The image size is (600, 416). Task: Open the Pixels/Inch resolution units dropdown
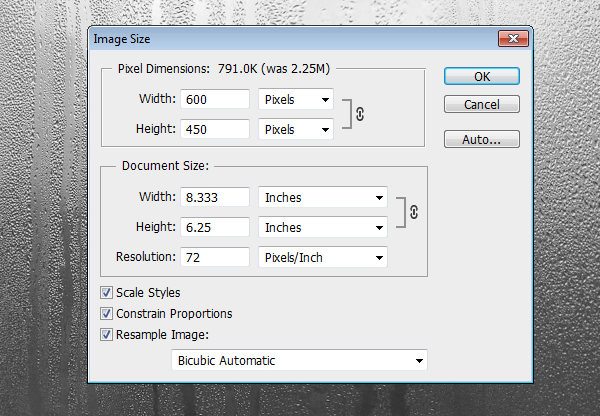click(323, 258)
